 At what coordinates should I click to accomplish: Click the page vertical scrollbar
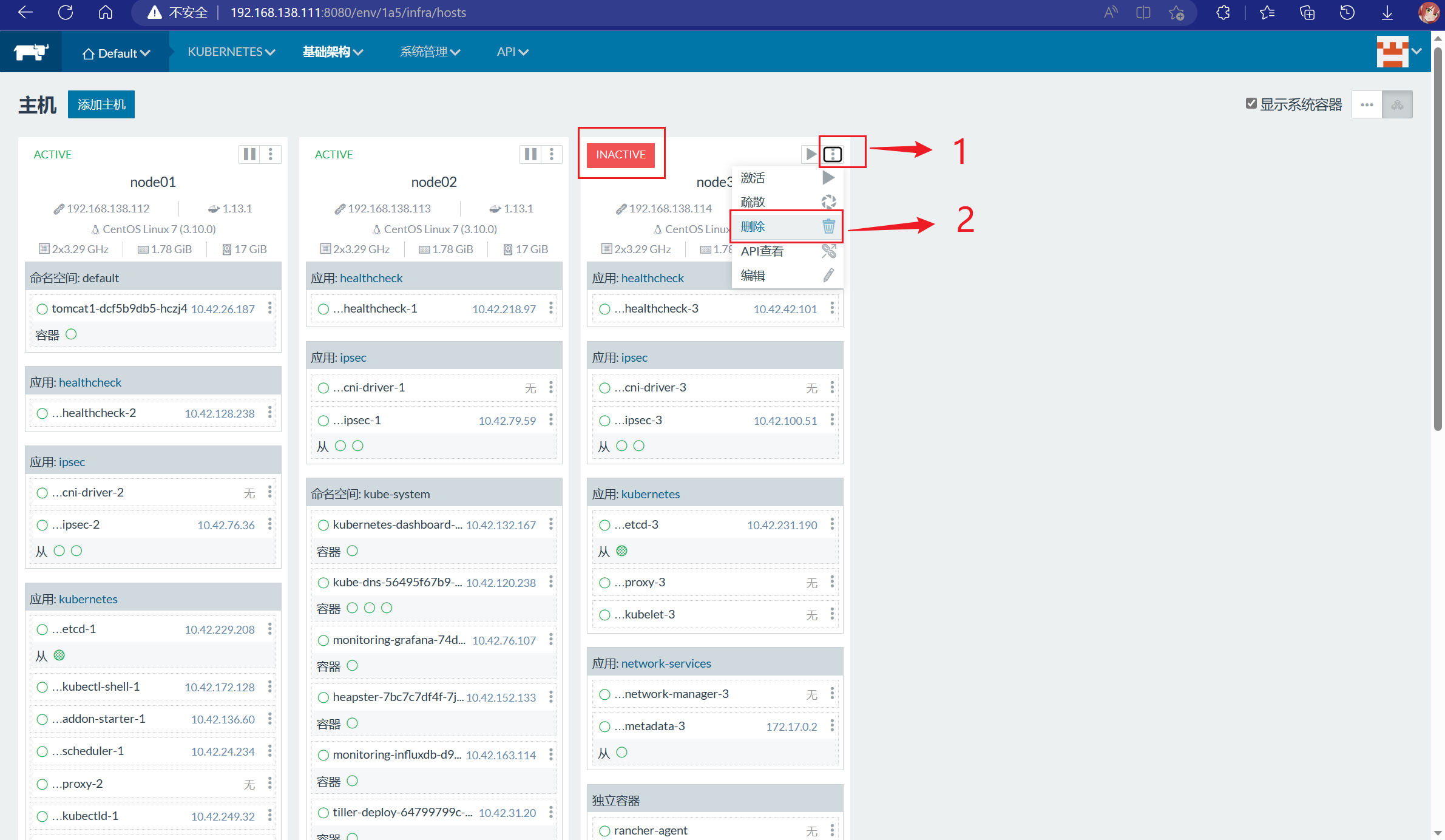point(1438,243)
